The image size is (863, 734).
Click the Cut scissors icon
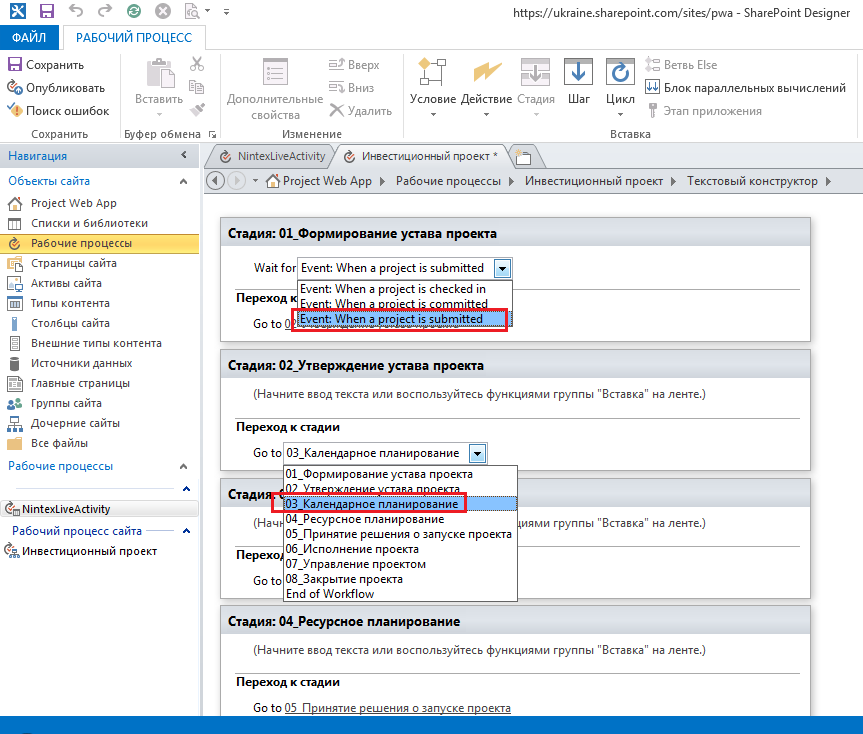coord(196,64)
